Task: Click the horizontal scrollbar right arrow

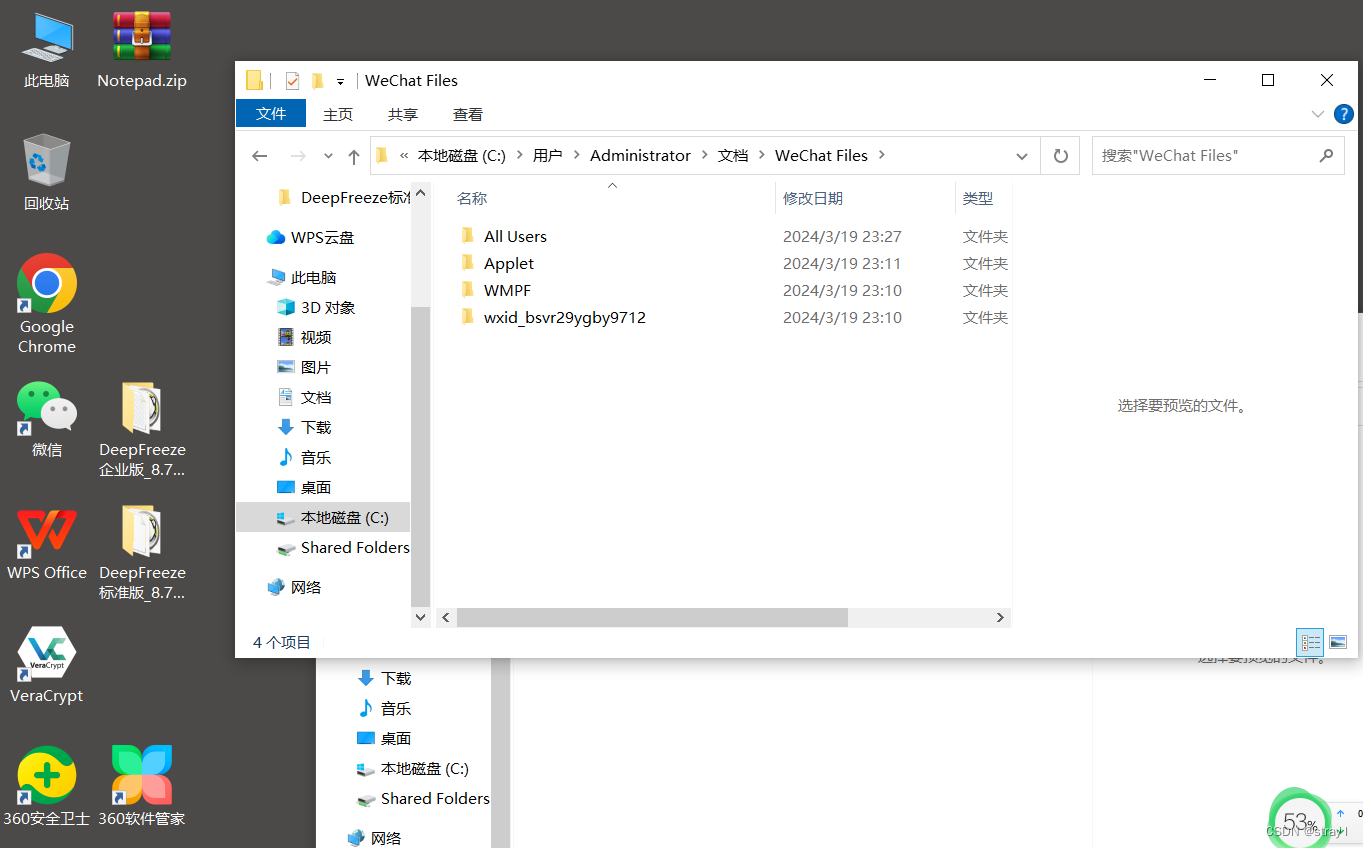Action: pos(1000,618)
